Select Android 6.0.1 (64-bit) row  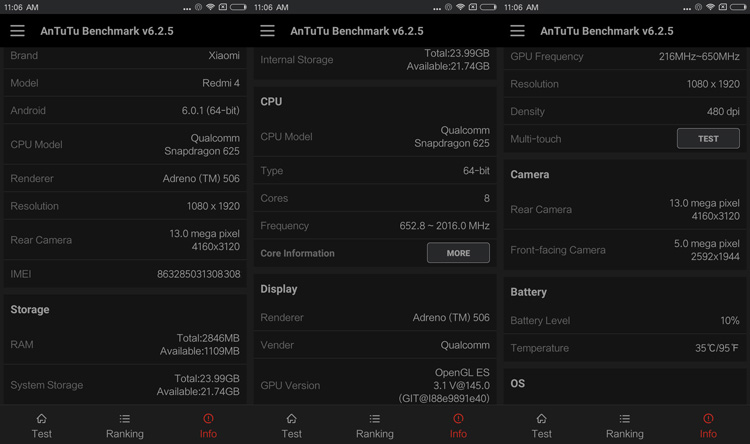[125, 111]
